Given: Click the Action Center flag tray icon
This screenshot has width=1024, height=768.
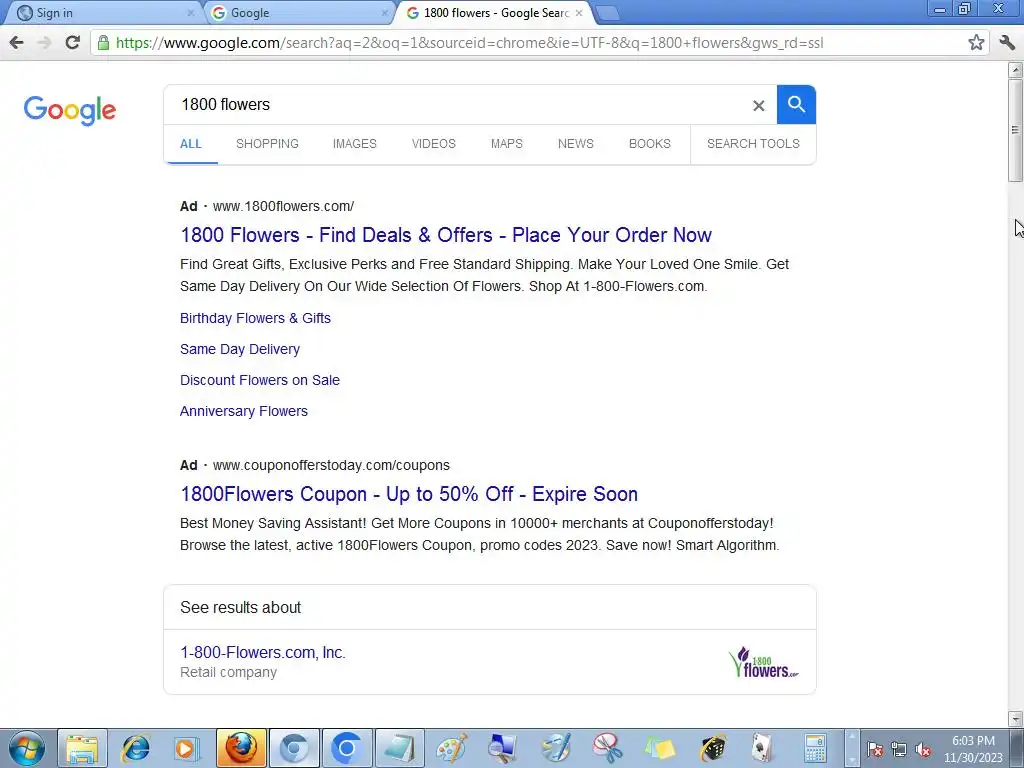Looking at the screenshot, I should coord(875,750).
